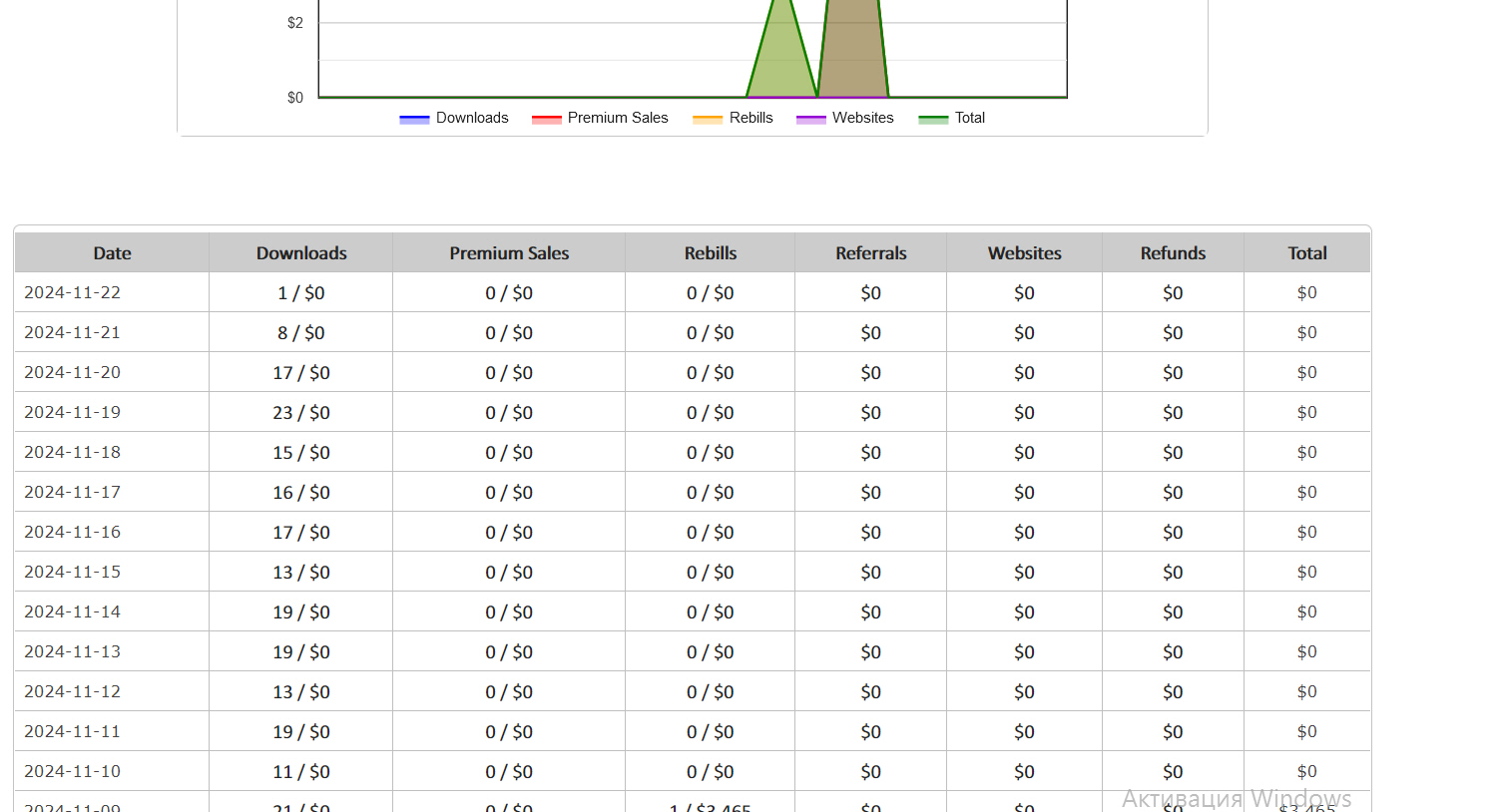Screen dimensions: 1502x812
Task: Click the Websites column header
Action: click(x=1025, y=253)
